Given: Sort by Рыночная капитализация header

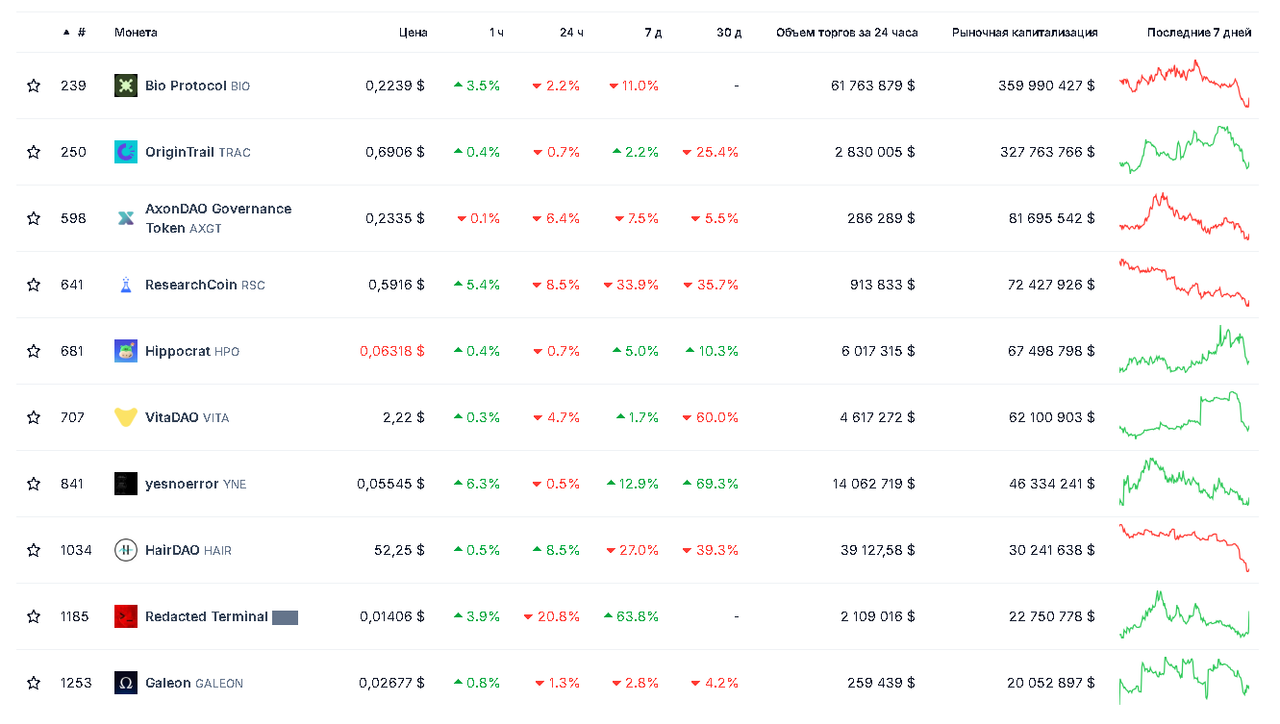Looking at the screenshot, I should tap(1024, 32).
